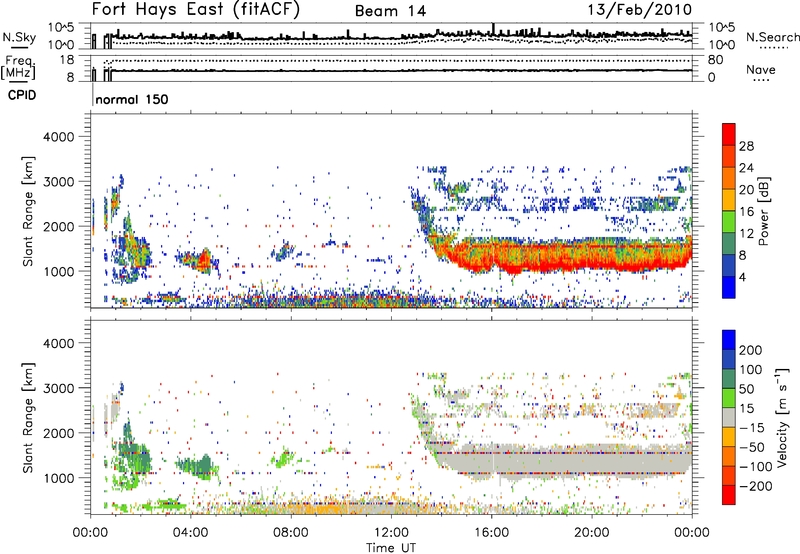Image resolution: width=800 pixels, height=554 pixels.
Task: Pick the red top segment of power colorbar
Action: pos(729,135)
